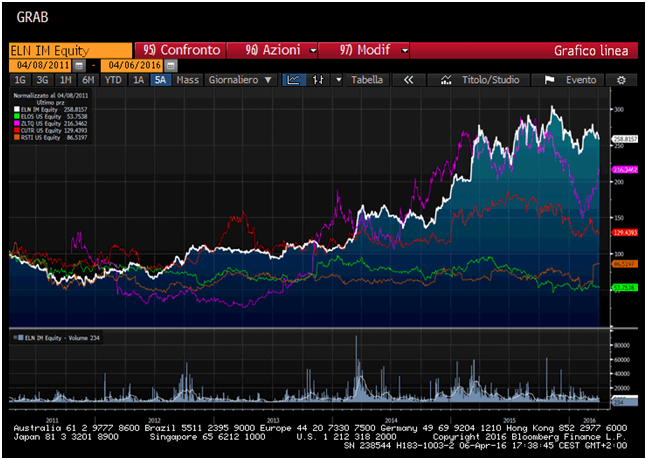
Task: Click the red 129.4393 price tag
Action: click(627, 233)
